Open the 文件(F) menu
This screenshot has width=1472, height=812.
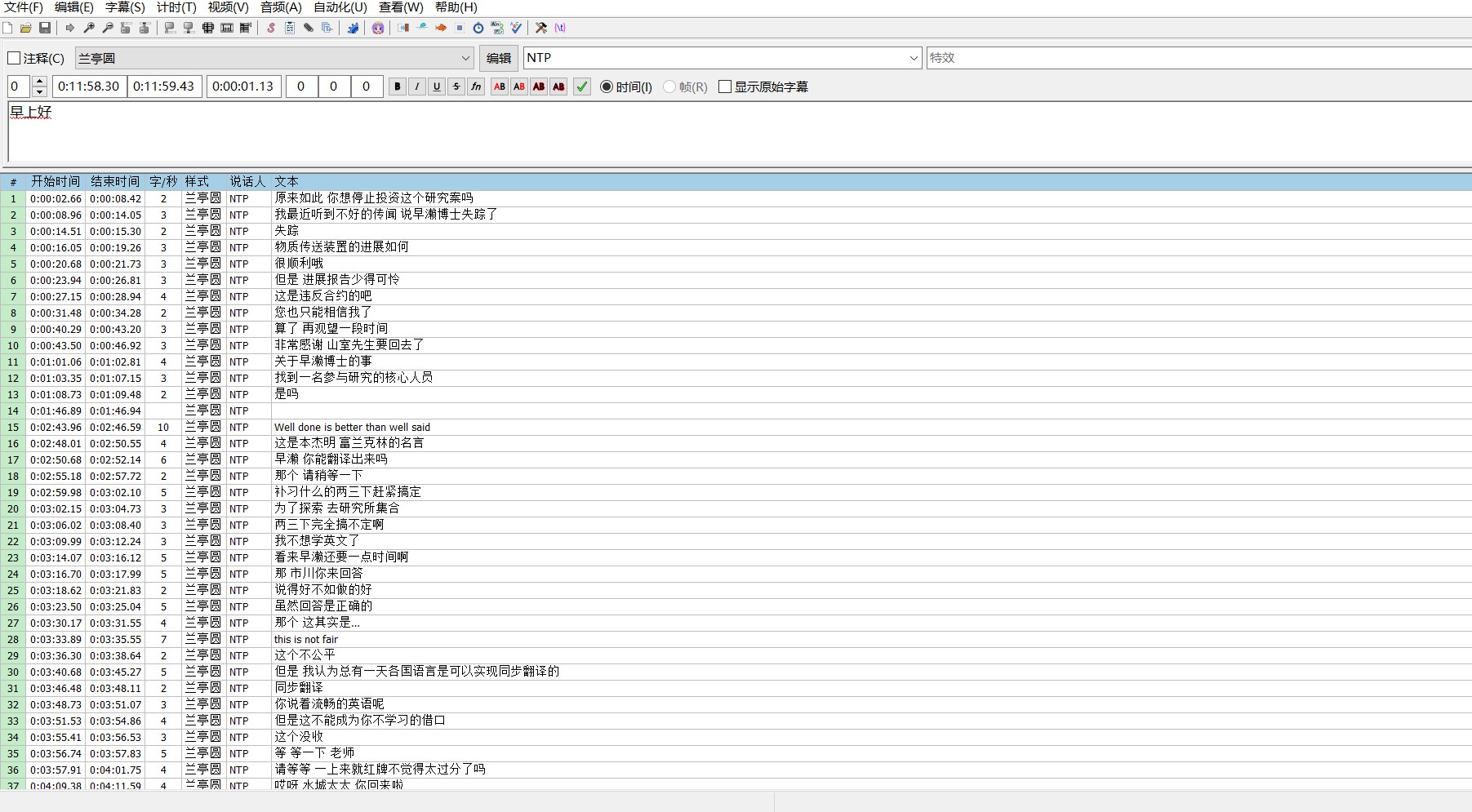(24, 7)
